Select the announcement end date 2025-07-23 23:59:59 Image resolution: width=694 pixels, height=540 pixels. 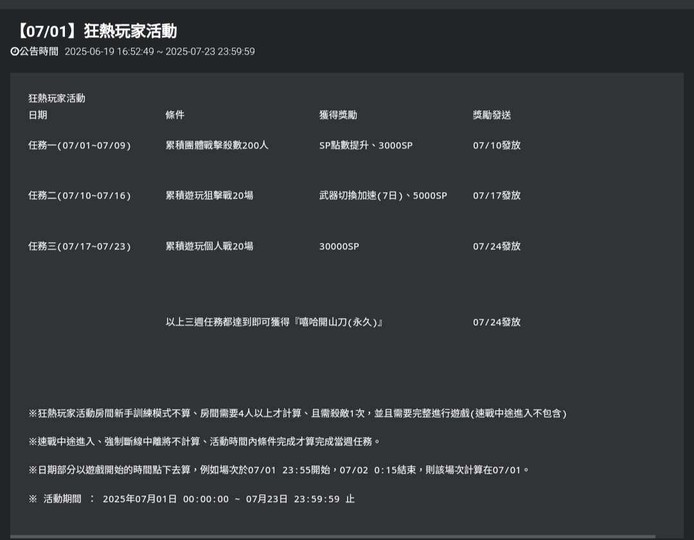[210, 51]
